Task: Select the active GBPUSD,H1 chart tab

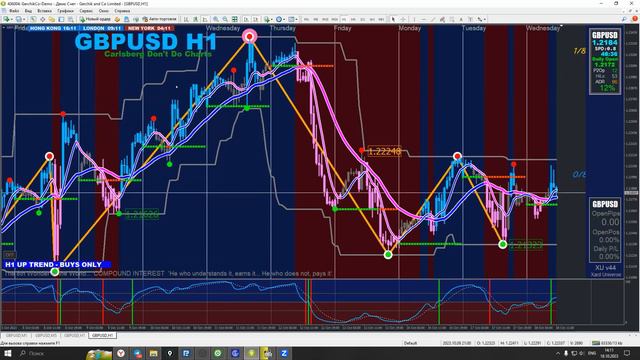Action: pyautogui.click(x=102, y=336)
